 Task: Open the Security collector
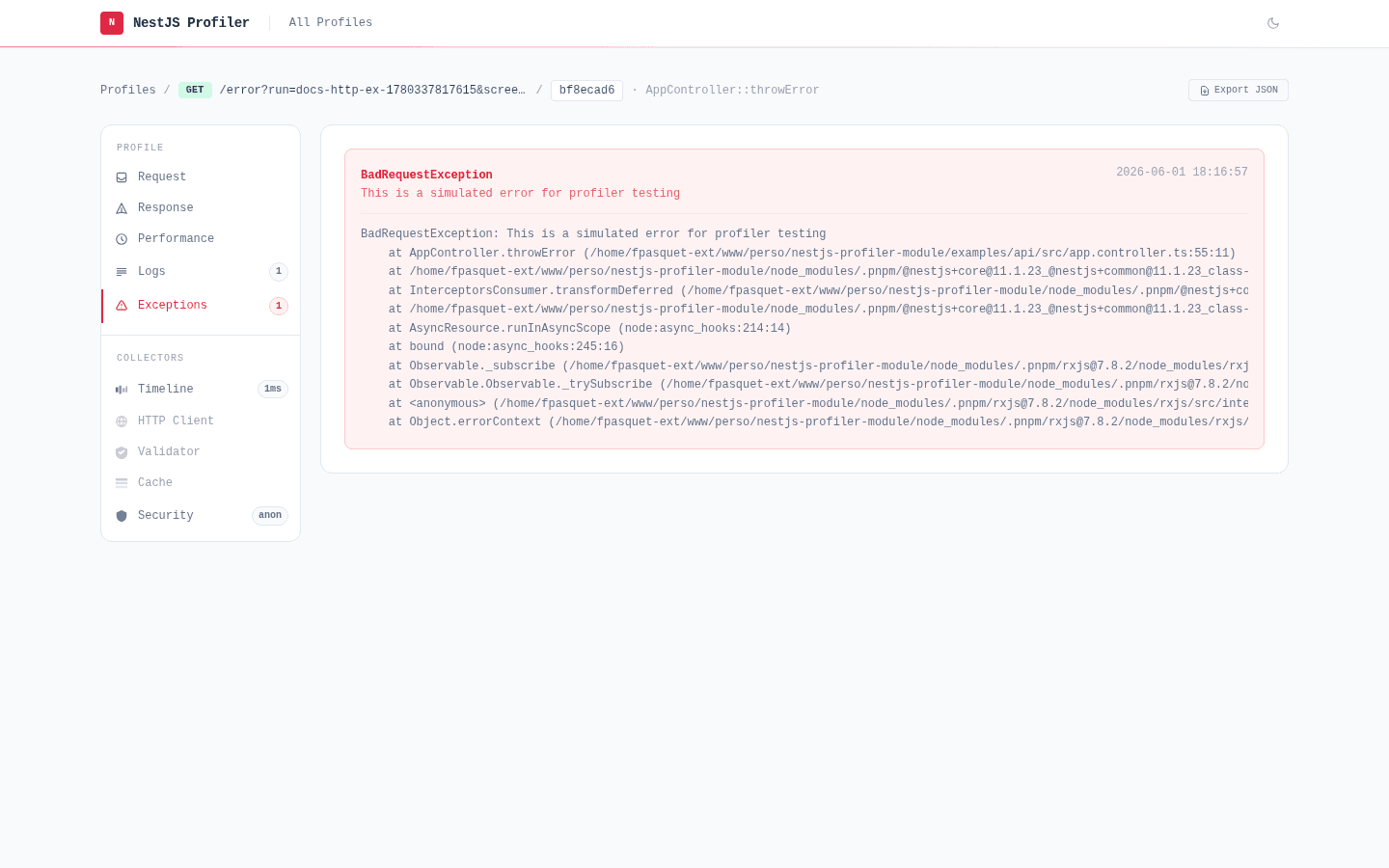(201, 515)
